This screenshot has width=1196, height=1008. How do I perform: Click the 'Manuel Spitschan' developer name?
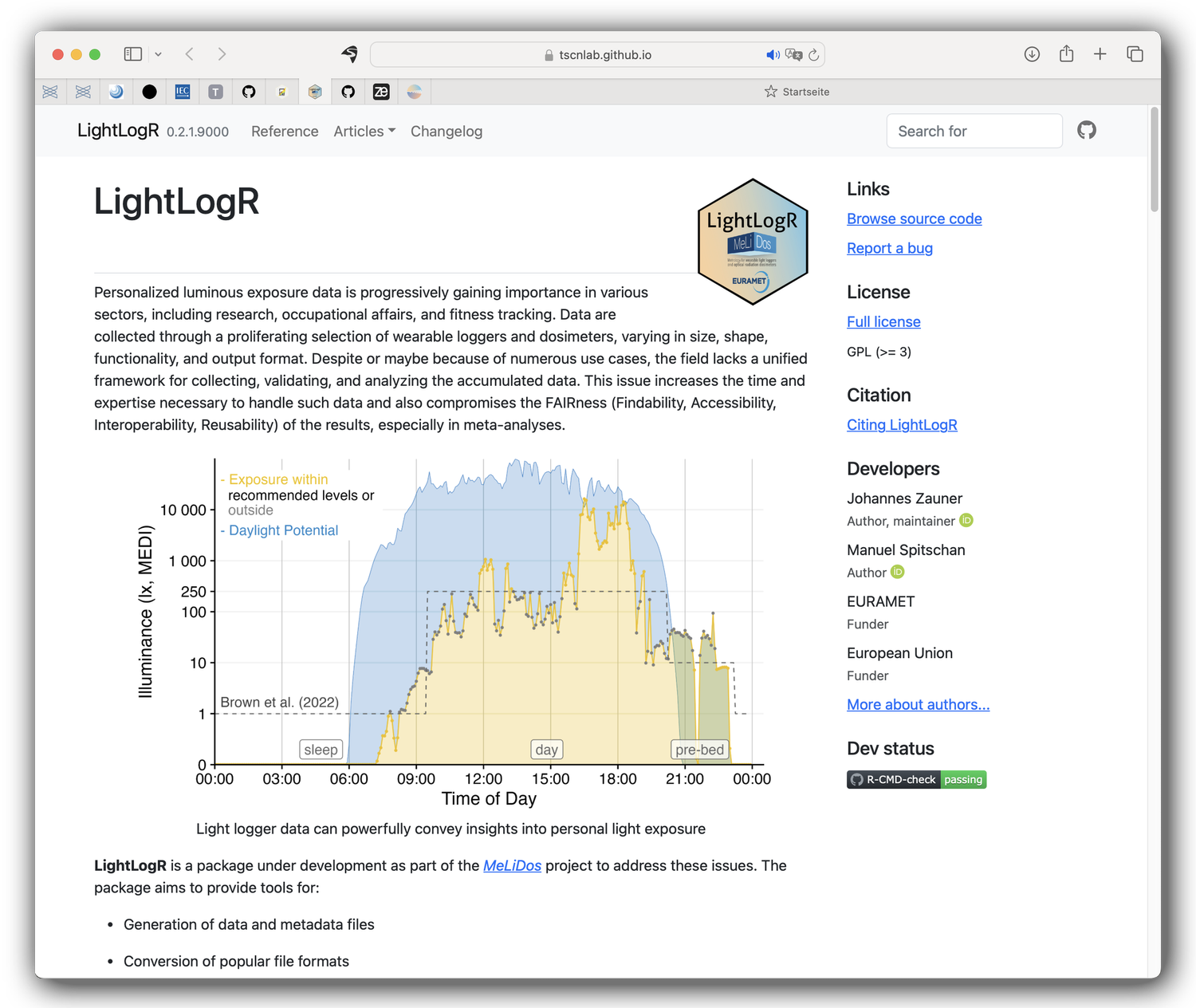906,550
